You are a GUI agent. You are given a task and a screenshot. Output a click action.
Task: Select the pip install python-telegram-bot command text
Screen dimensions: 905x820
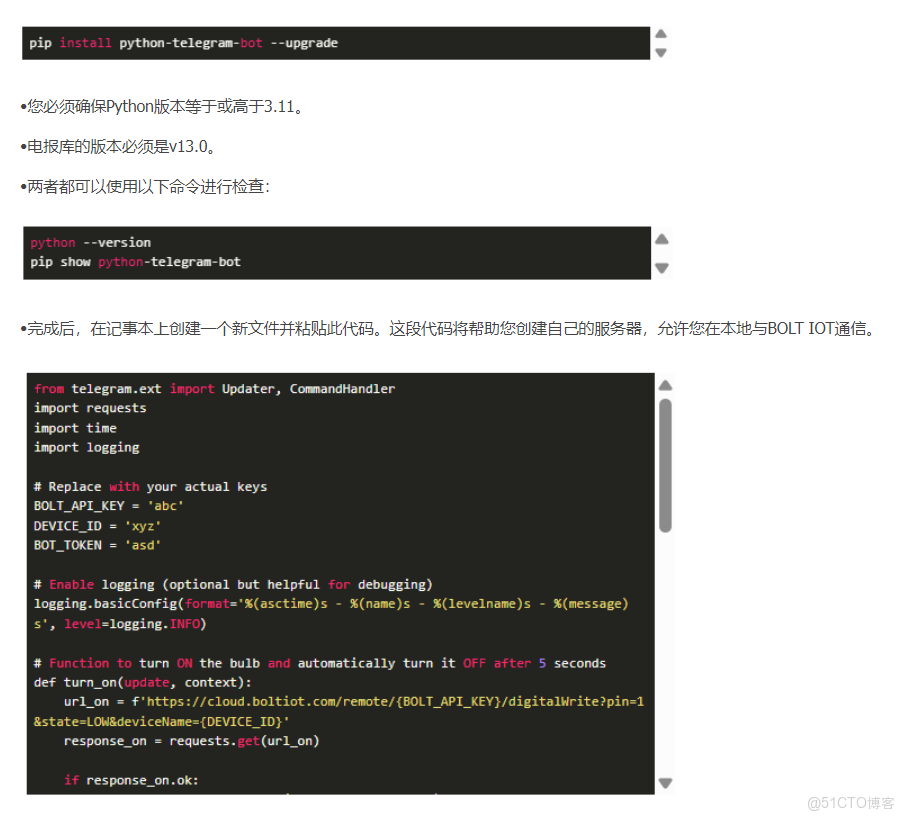click(x=185, y=43)
